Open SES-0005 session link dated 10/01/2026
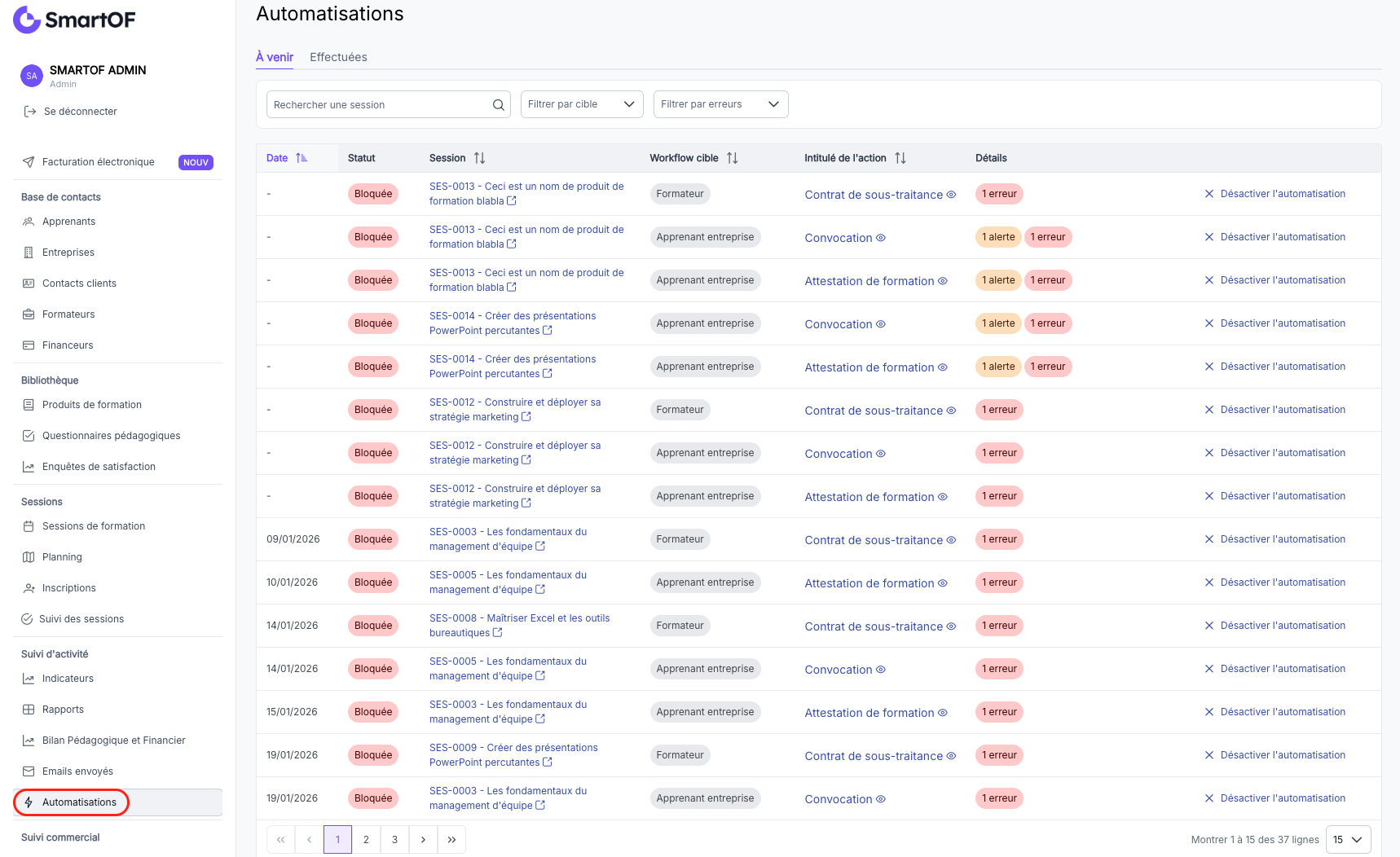 tap(508, 582)
